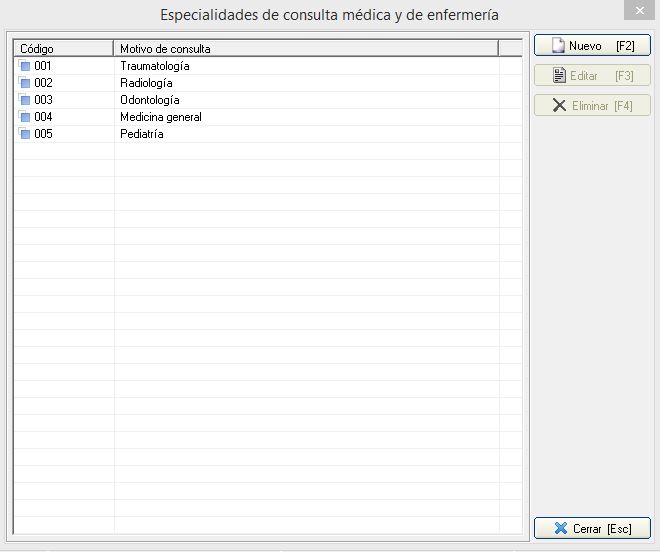Click the blue icon beside code 003
The height and width of the screenshot is (552, 660).
pos(25,100)
